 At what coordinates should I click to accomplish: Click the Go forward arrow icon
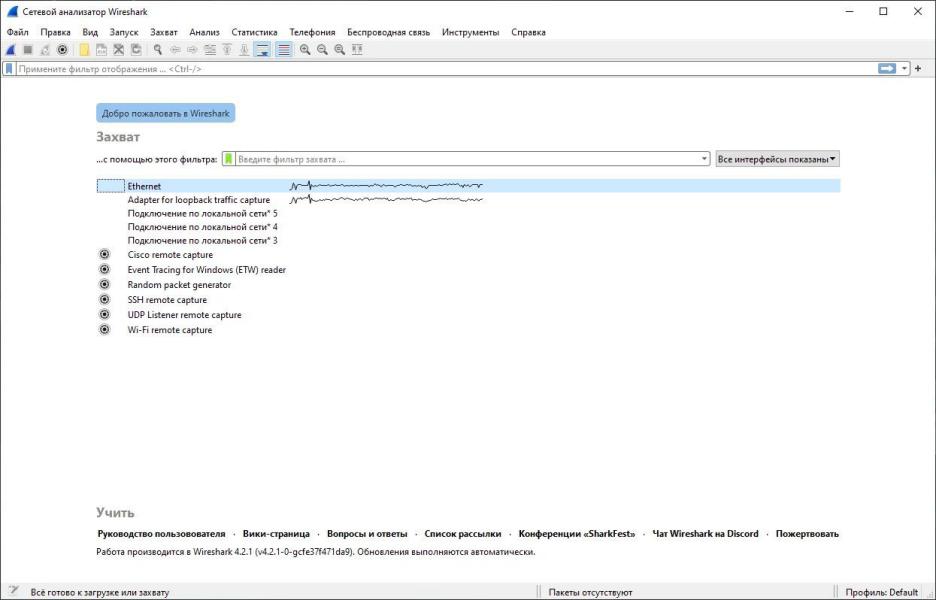click(x=192, y=50)
